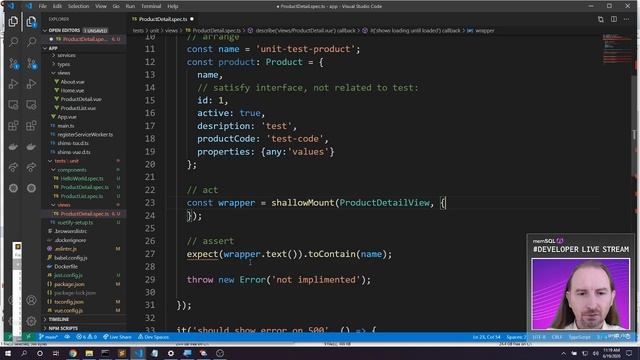Screen dimensions: 640x360
Task: Click line number 23 in the gutter
Action: pos(150,203)
